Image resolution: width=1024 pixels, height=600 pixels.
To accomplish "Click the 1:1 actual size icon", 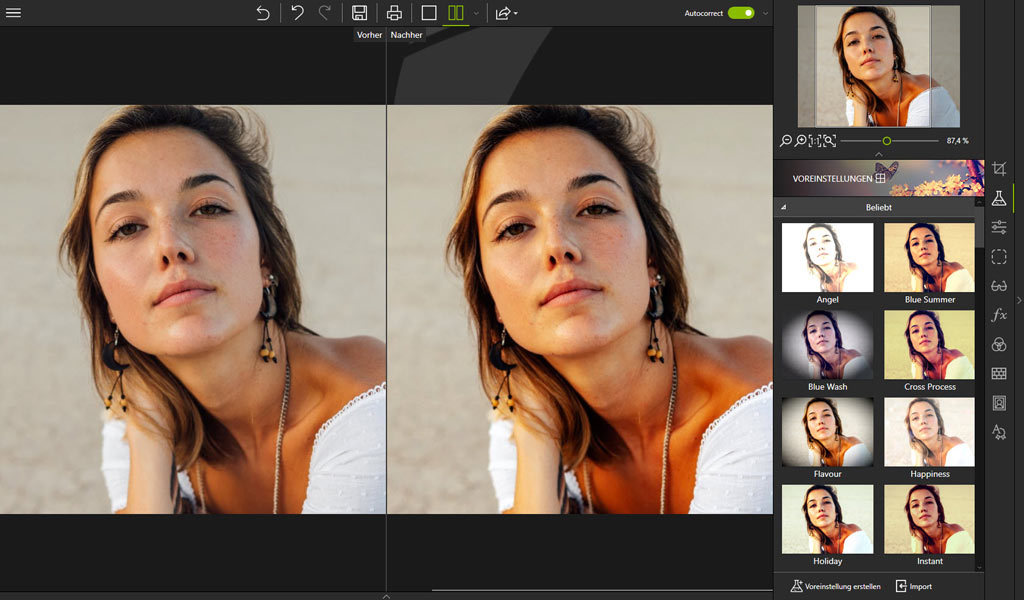I will pyautogui.click(x=815, y=141).
